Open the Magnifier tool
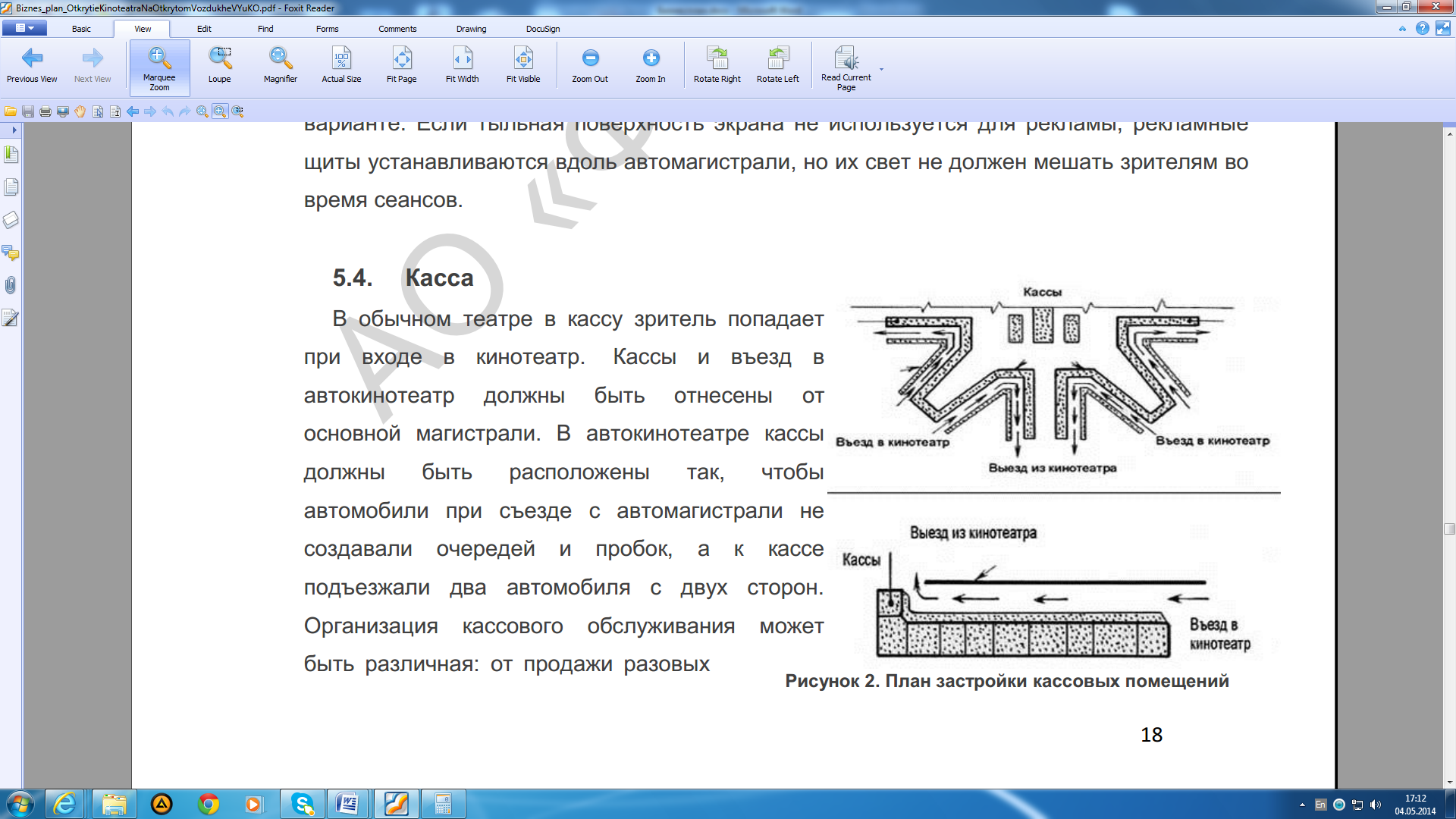 [x=281, y=65]
